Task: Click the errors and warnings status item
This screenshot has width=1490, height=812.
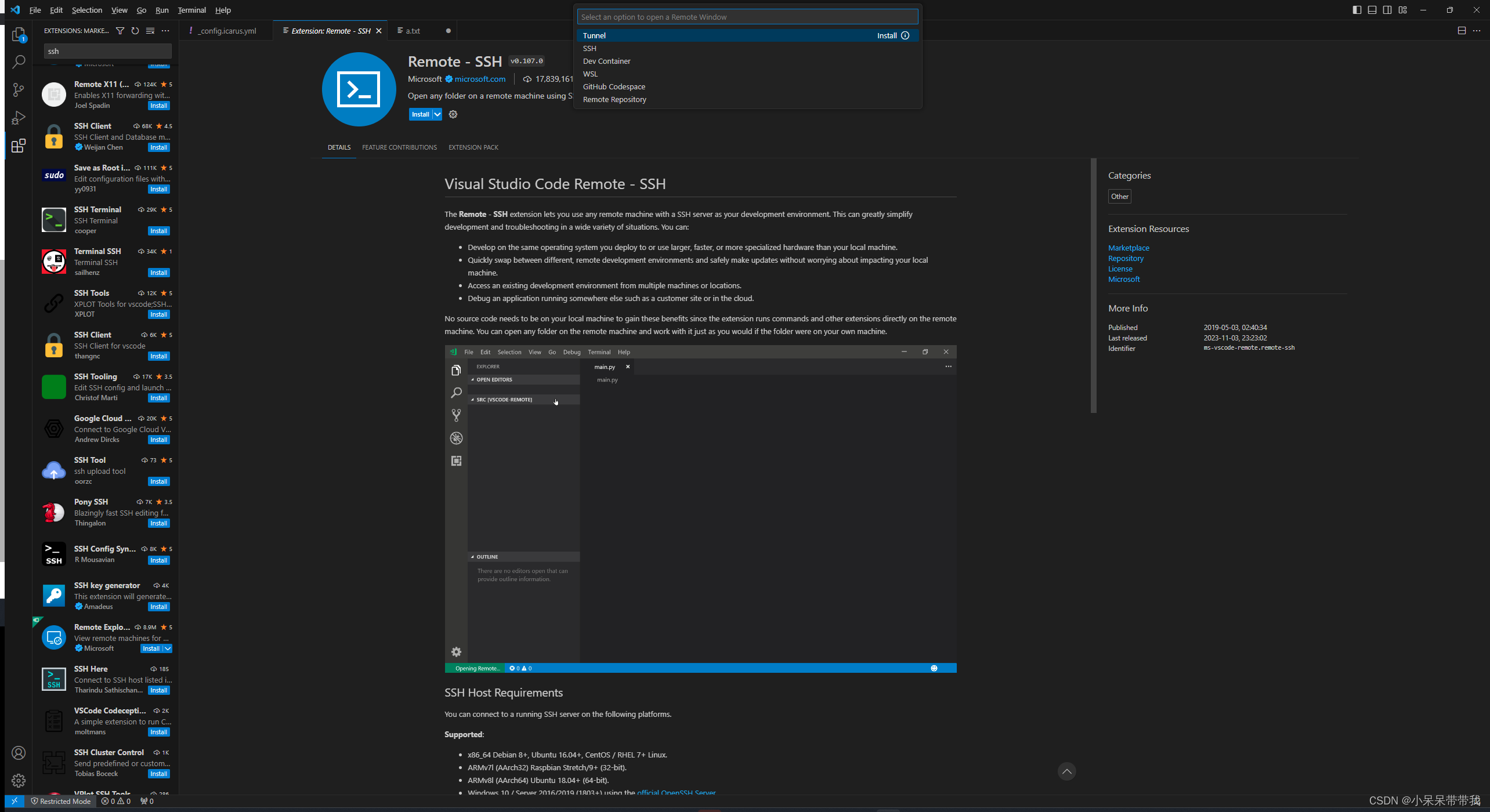Action: (x=116, y=801)
